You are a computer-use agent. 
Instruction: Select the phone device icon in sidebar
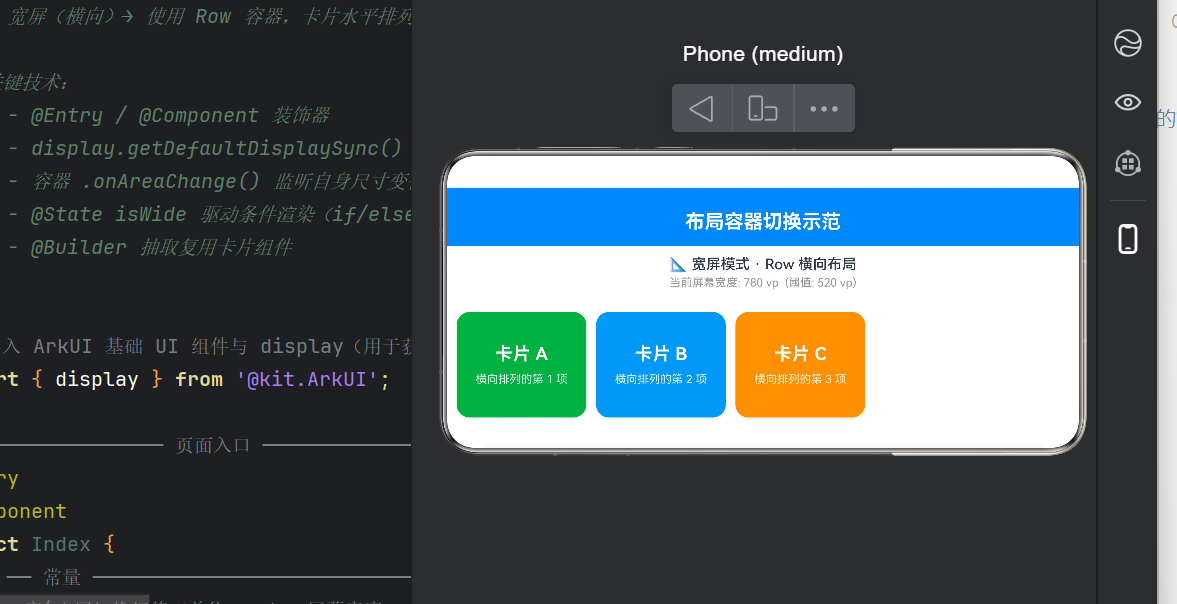(1127, 239)
